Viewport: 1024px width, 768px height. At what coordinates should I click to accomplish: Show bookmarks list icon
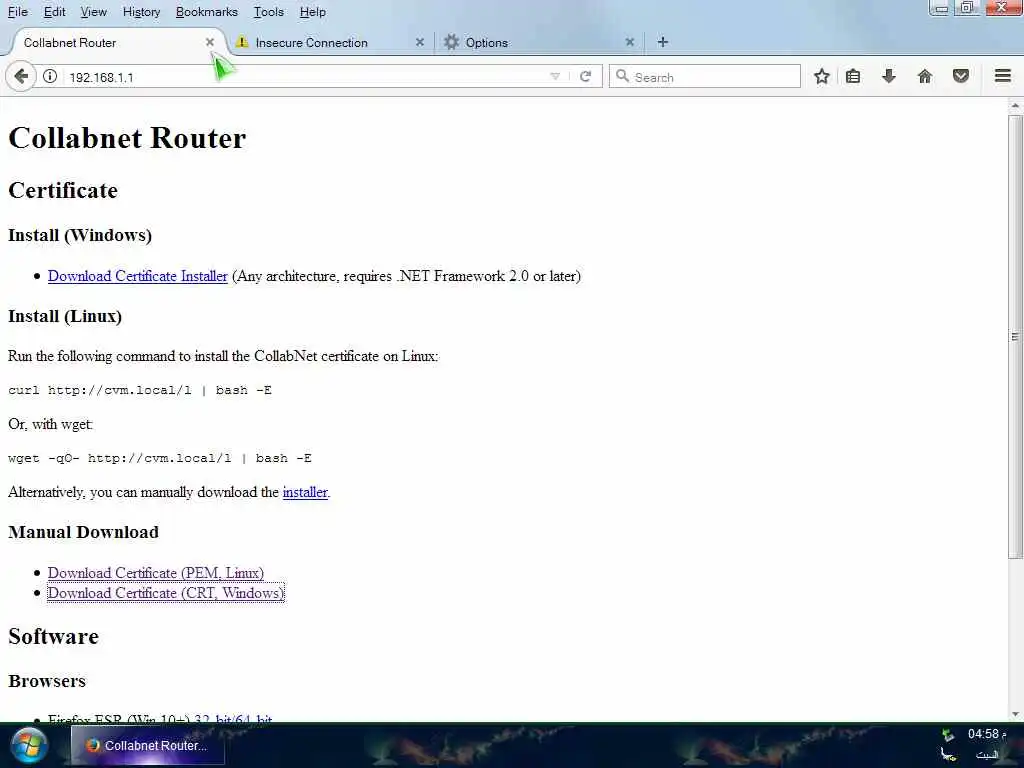(853, 76)
